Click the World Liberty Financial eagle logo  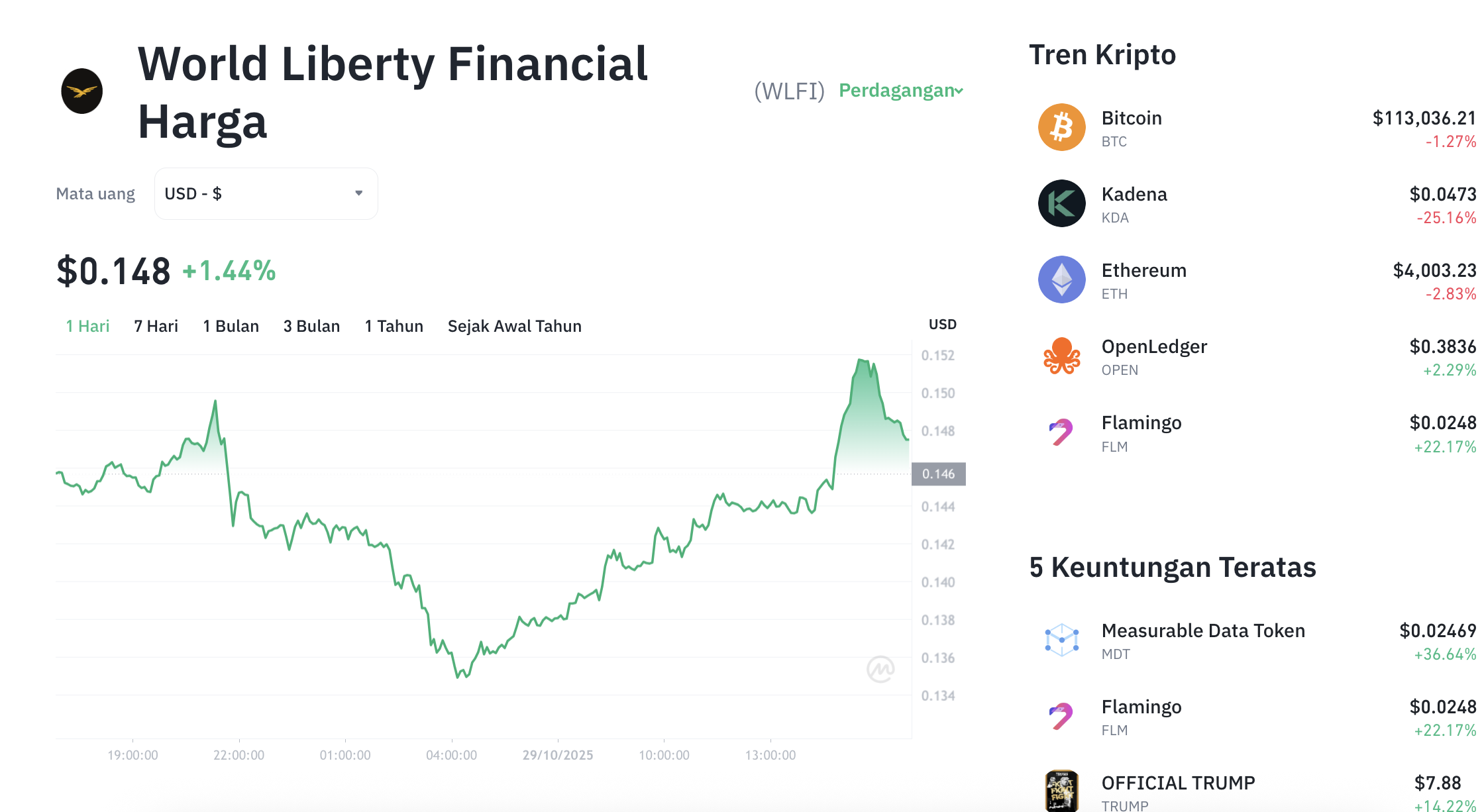pos(82,91)
